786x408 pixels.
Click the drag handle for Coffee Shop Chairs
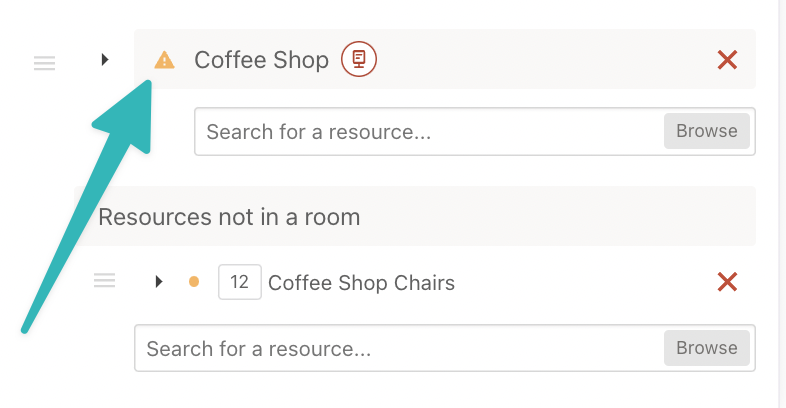point(104,280)
